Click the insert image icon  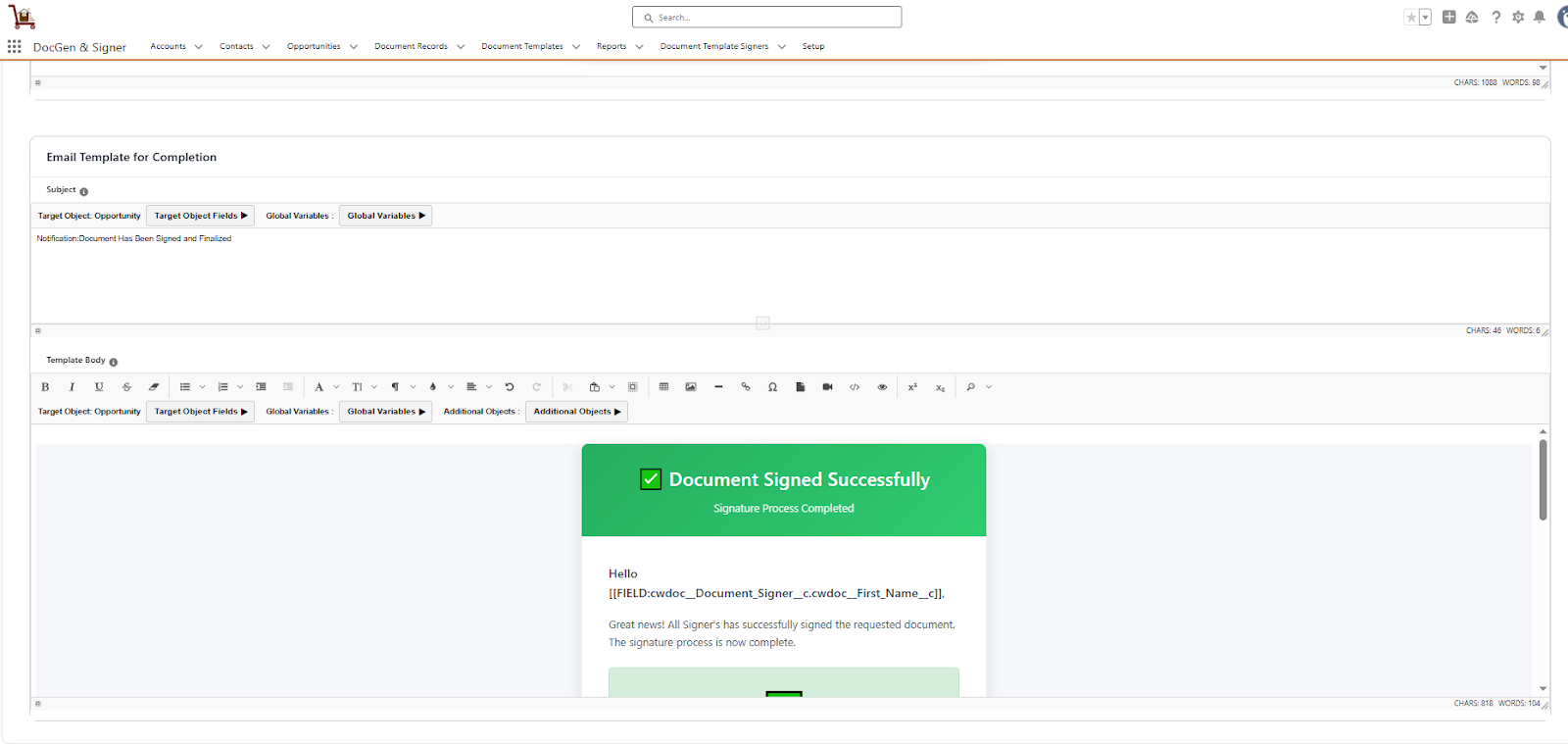pyautogui.click(x=691, y=387)
